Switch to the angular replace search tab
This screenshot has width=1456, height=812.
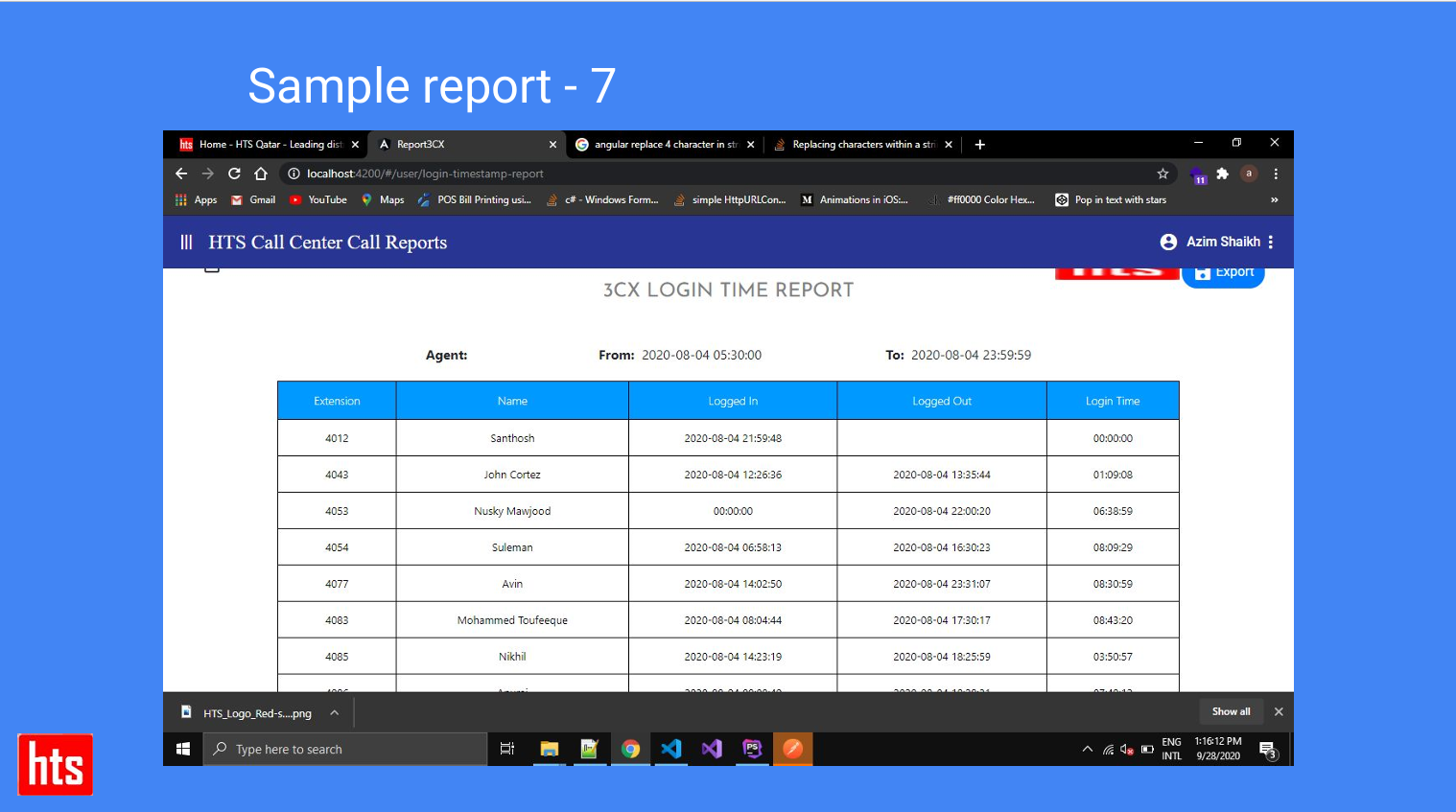[x=658, y=145]
